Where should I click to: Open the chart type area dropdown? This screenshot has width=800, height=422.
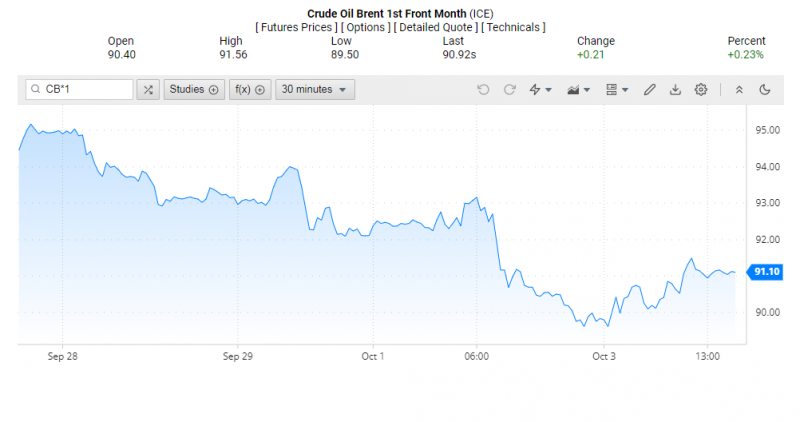tap(578, 90)
